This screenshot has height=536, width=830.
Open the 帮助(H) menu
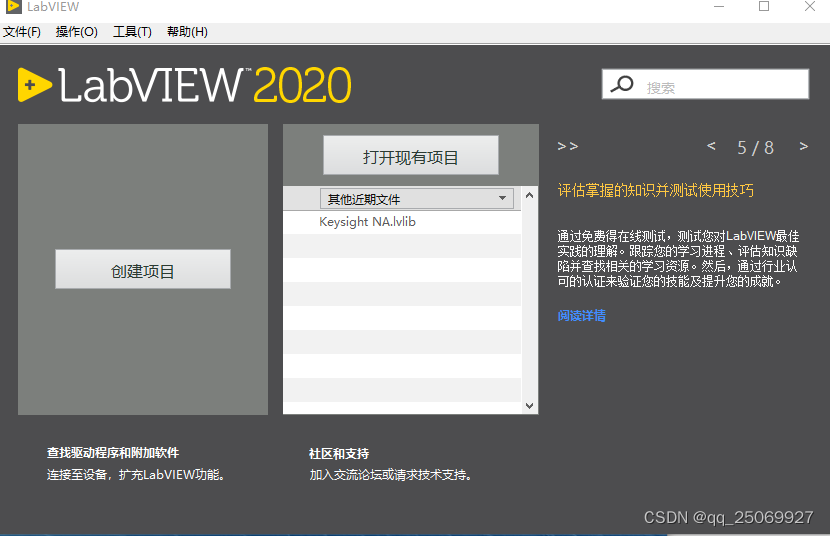[187, 32]
